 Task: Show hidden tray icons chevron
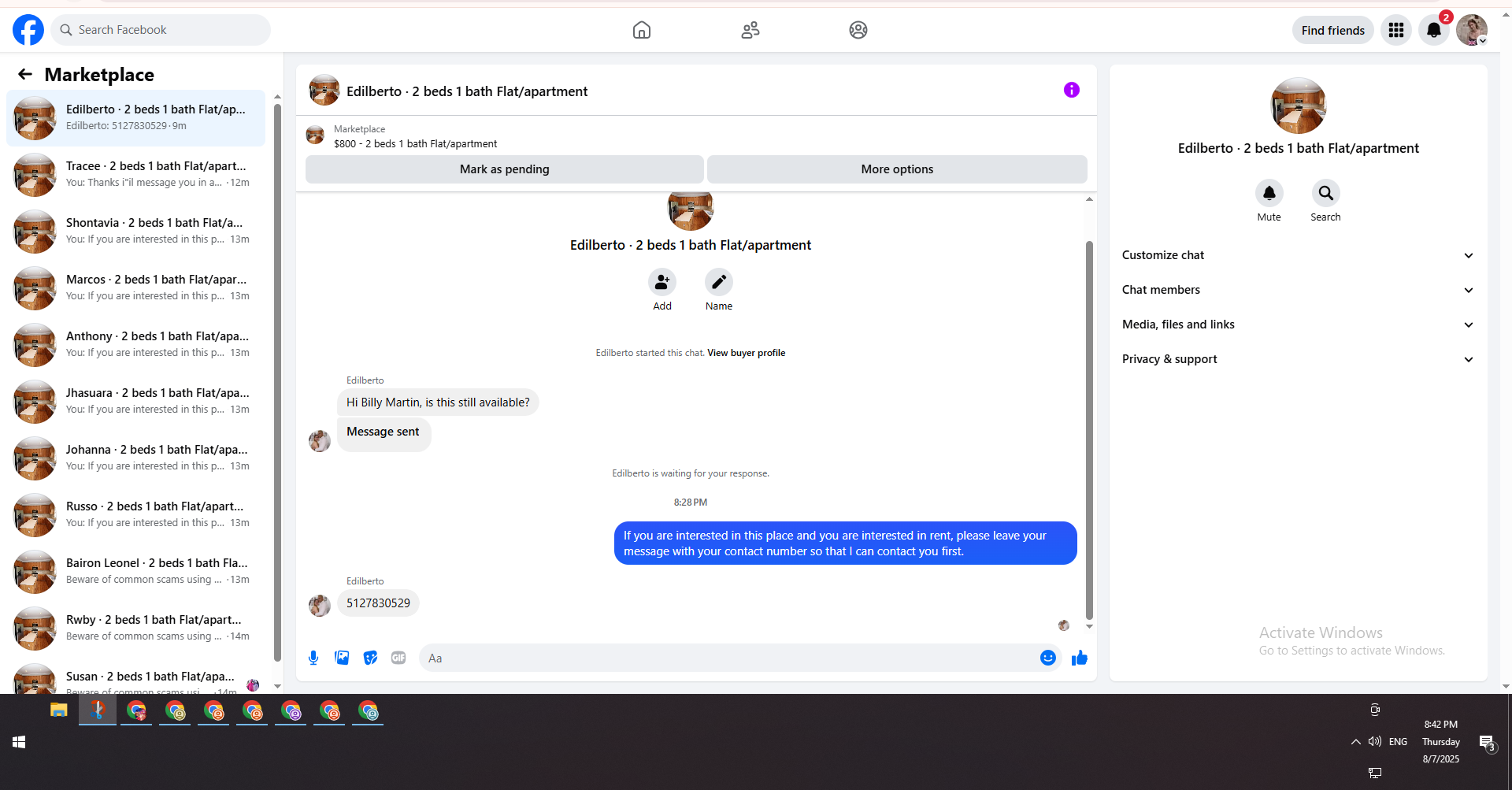click(1356, 742)
